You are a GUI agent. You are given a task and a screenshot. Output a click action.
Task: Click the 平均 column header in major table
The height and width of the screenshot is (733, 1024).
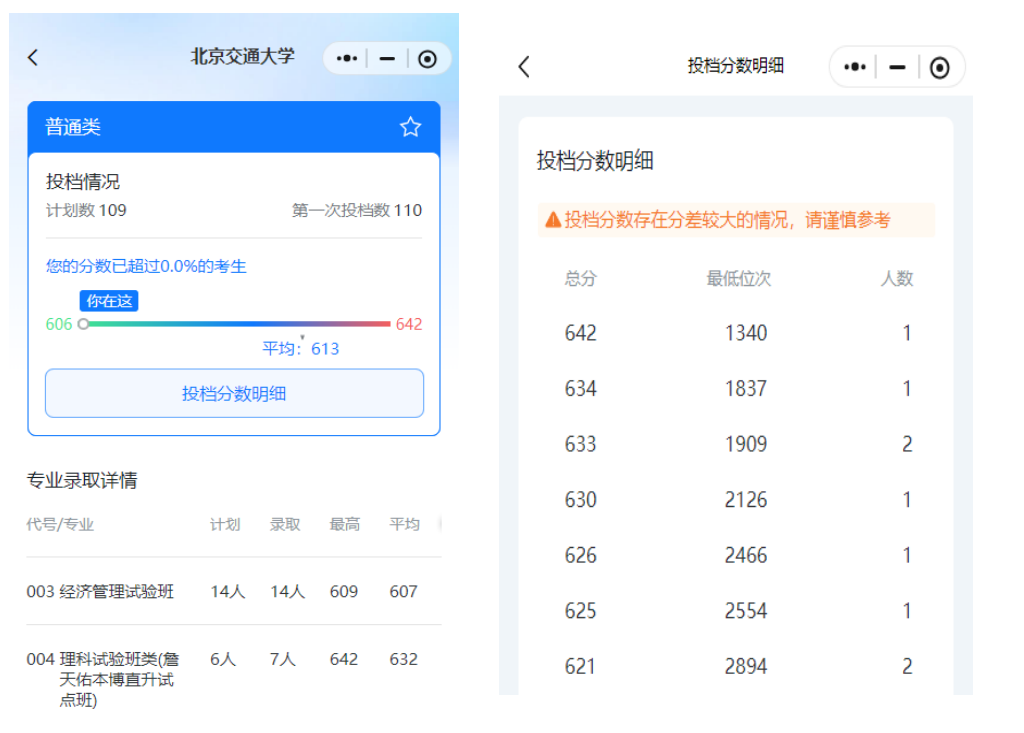point(404,524)
